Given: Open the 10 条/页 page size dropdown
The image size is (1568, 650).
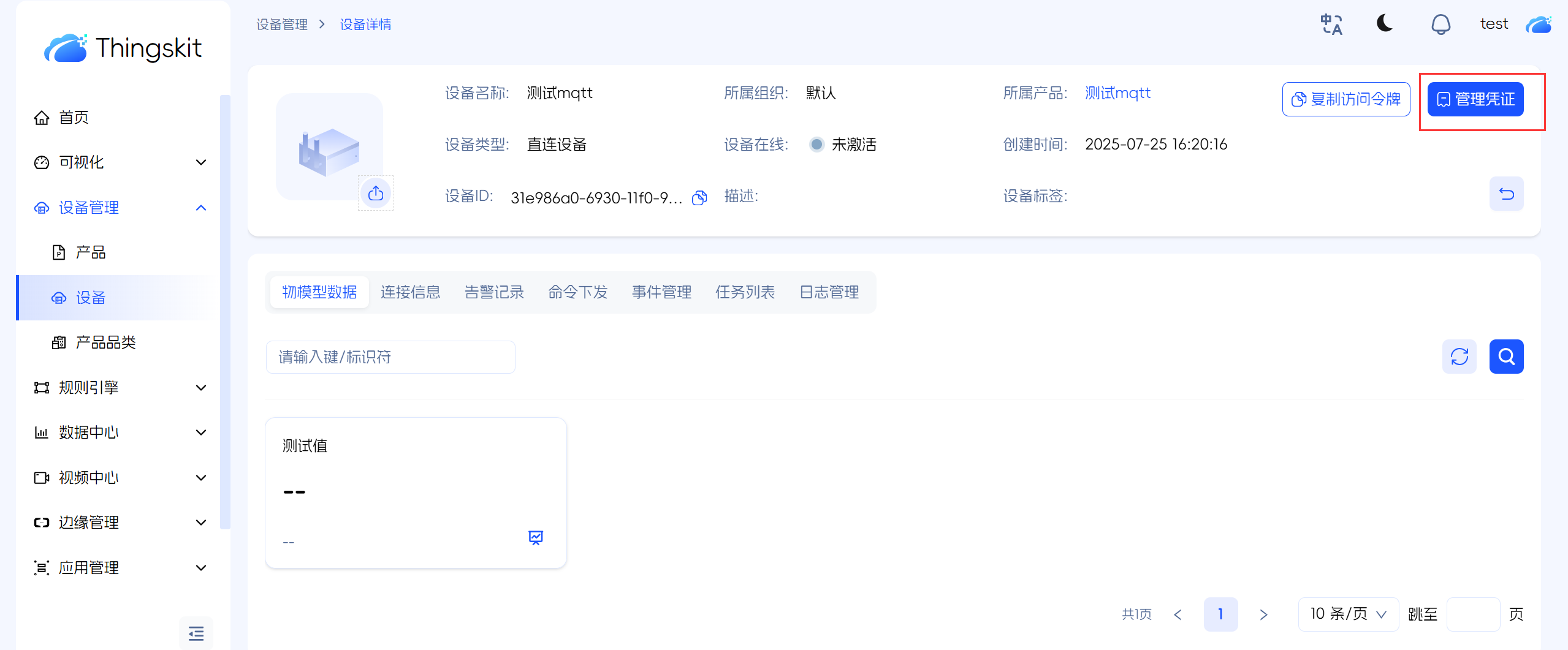Looking at the screenshot, I should [x=1348, y=614].
